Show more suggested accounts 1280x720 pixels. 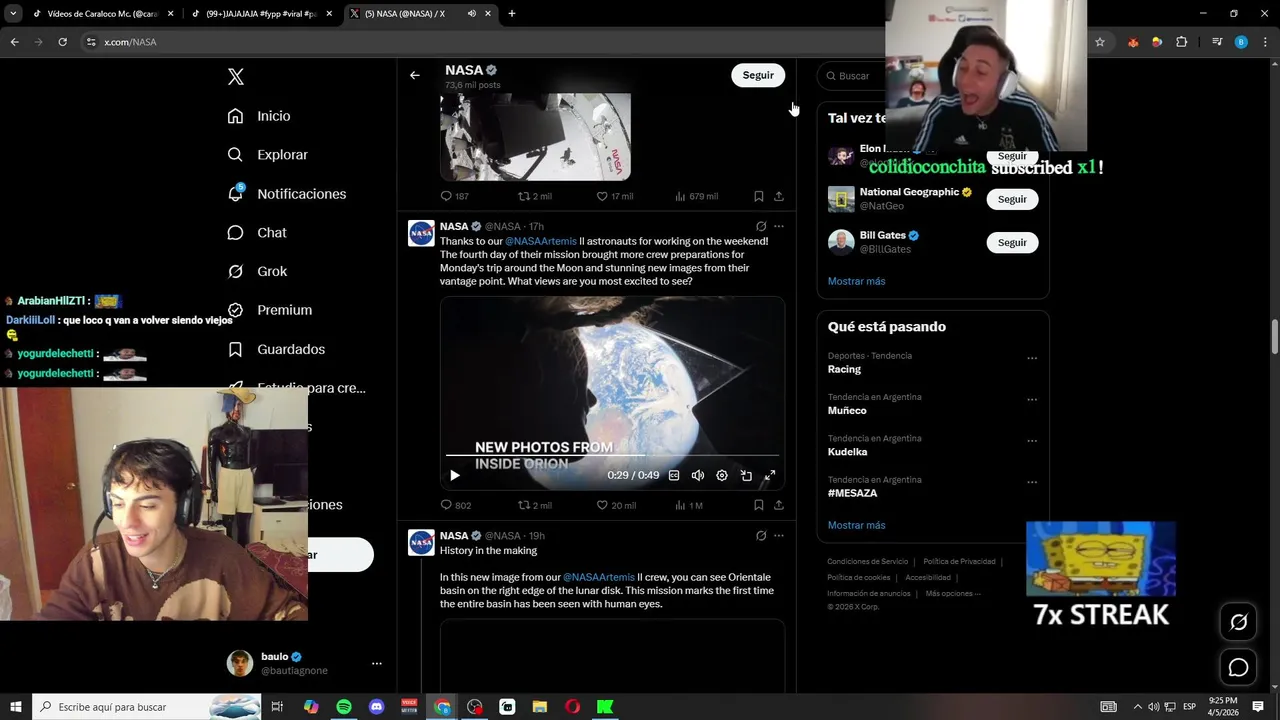click(856, 281)
